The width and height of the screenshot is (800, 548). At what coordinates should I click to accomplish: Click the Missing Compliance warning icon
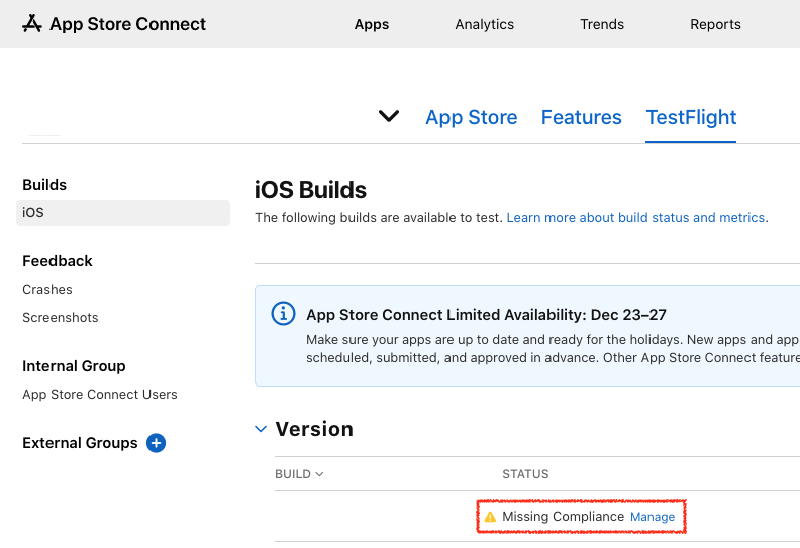[x=490, y=517]
